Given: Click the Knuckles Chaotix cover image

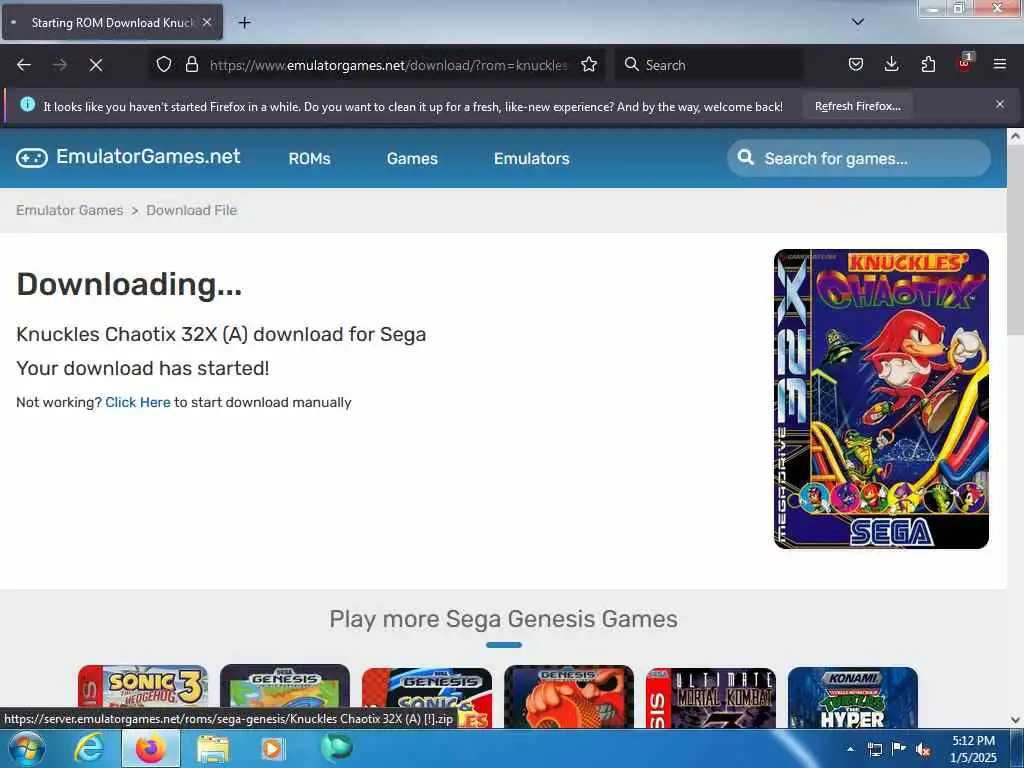Looking at the screenshot, I should 881,398.
